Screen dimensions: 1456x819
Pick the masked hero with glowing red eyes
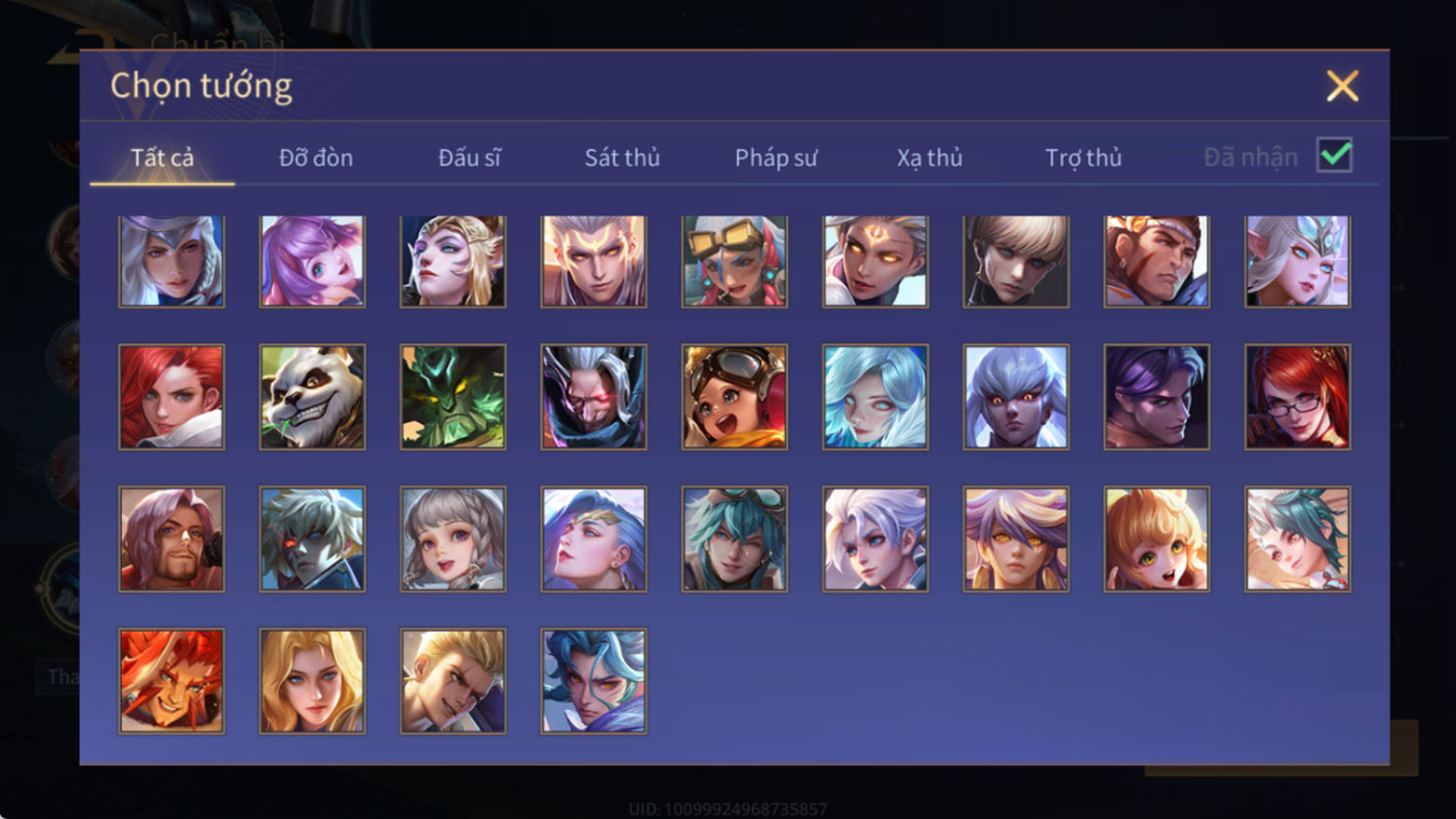(x=594, y=397)
